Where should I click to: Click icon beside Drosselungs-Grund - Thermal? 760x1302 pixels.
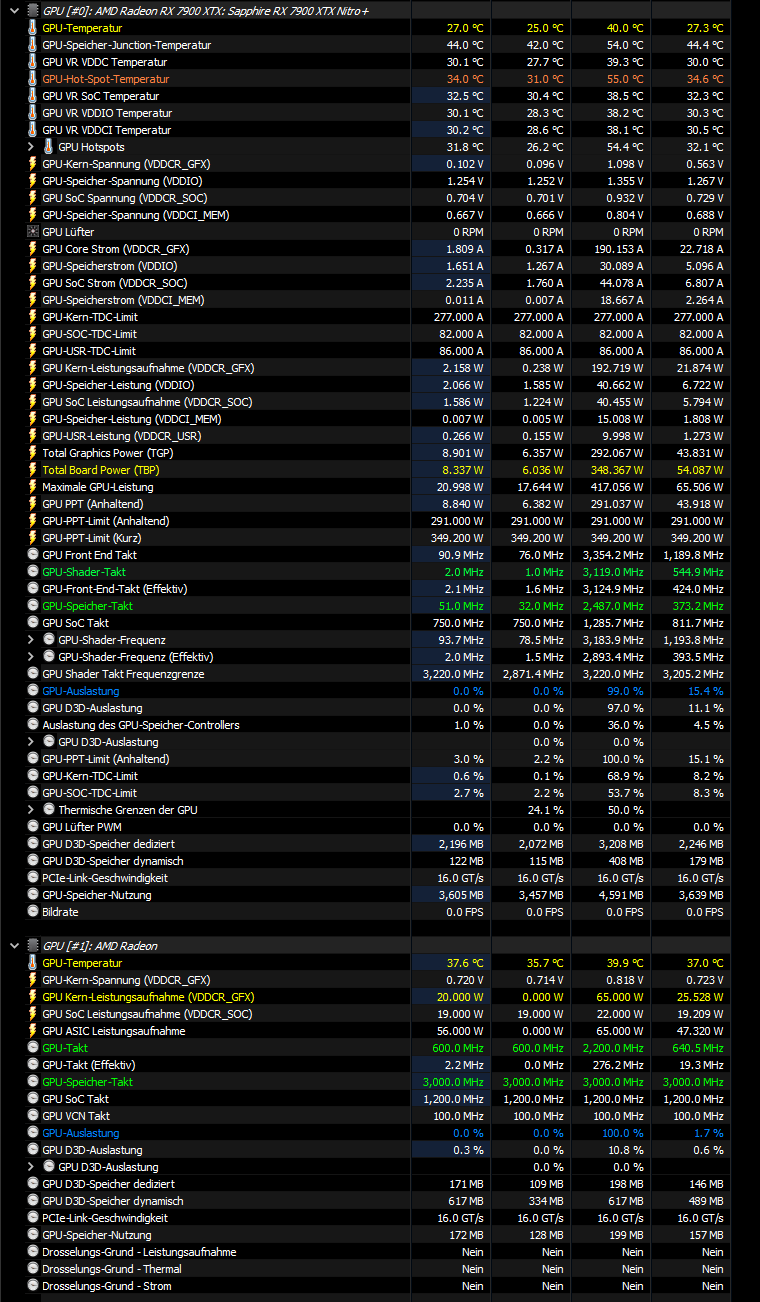click(32, 1269)
